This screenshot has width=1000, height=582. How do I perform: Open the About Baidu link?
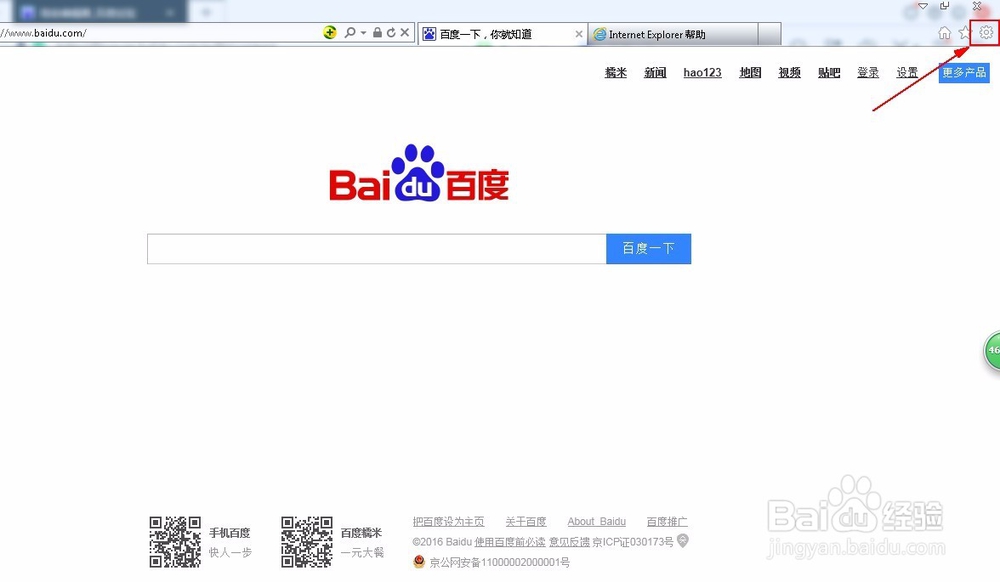tap(596, 521)
